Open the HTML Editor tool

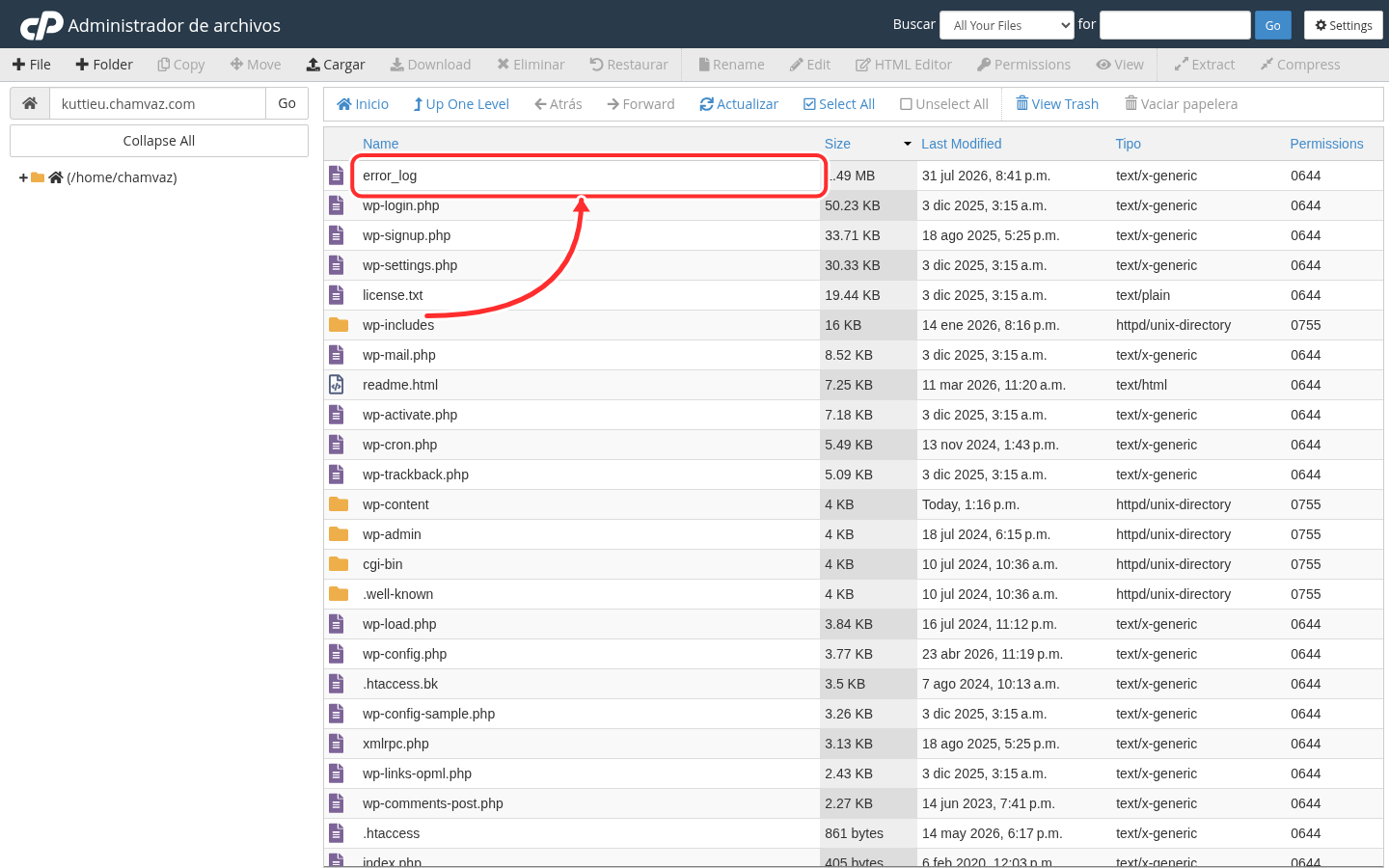904,65
